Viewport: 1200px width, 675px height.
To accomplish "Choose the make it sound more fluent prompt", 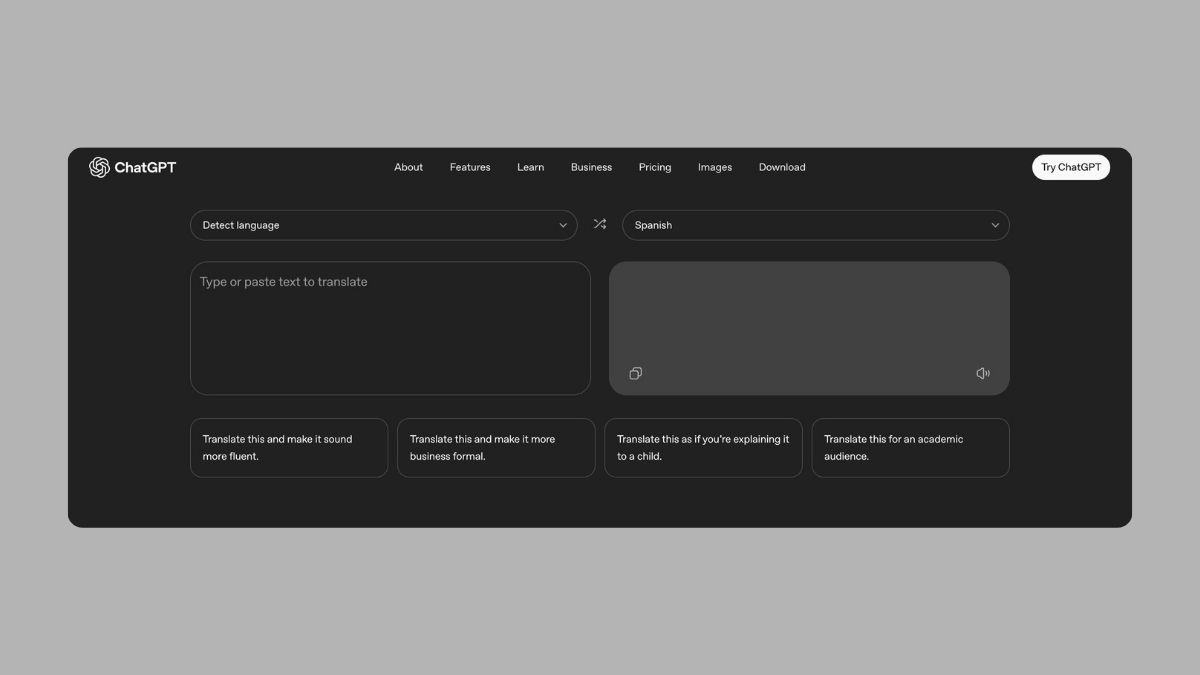I will point(289,448).
